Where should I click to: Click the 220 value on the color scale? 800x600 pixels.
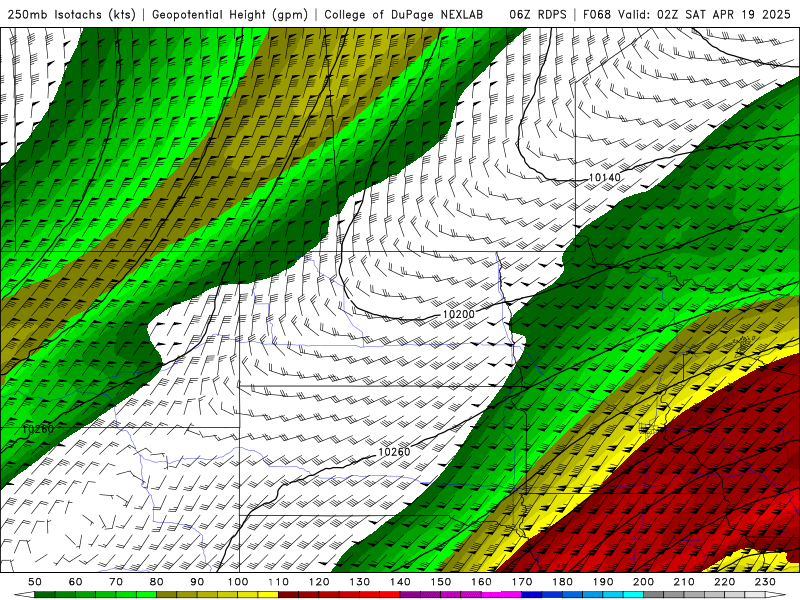(x=724, y=582)
